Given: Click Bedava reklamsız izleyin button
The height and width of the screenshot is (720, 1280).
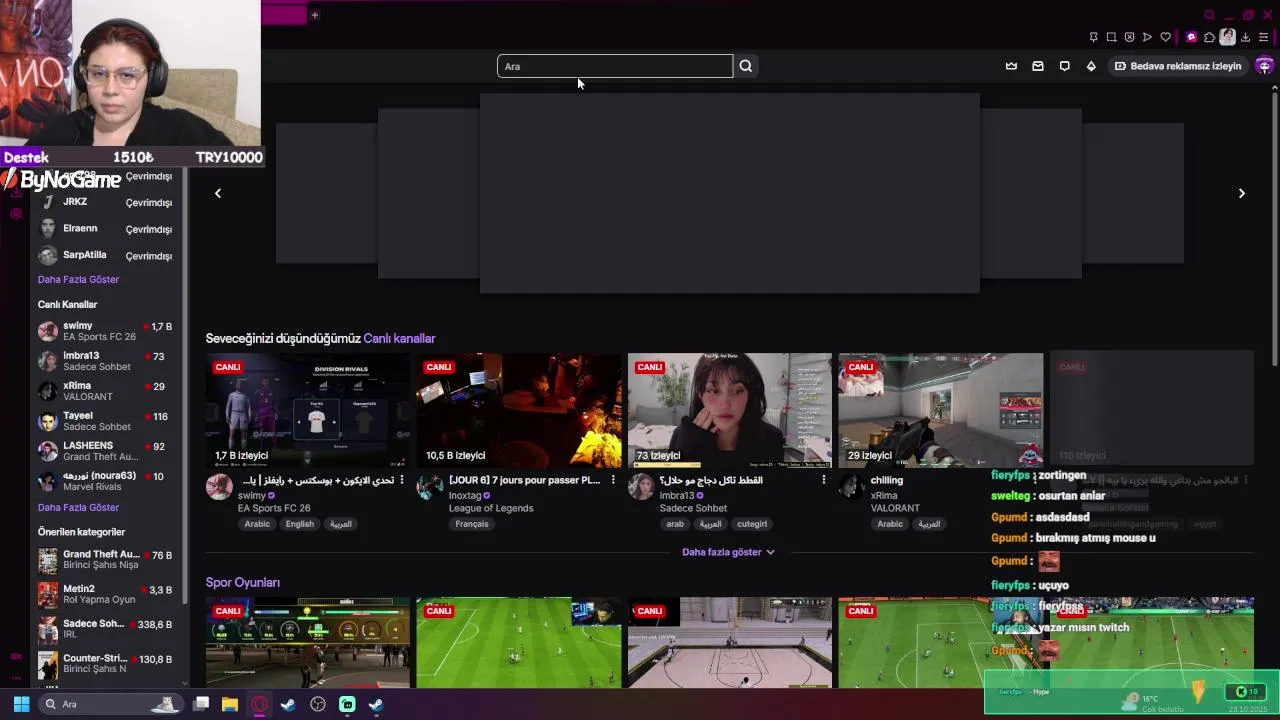Looking at the screenshot, I should pyautogui.click(x=1178, y=66).
